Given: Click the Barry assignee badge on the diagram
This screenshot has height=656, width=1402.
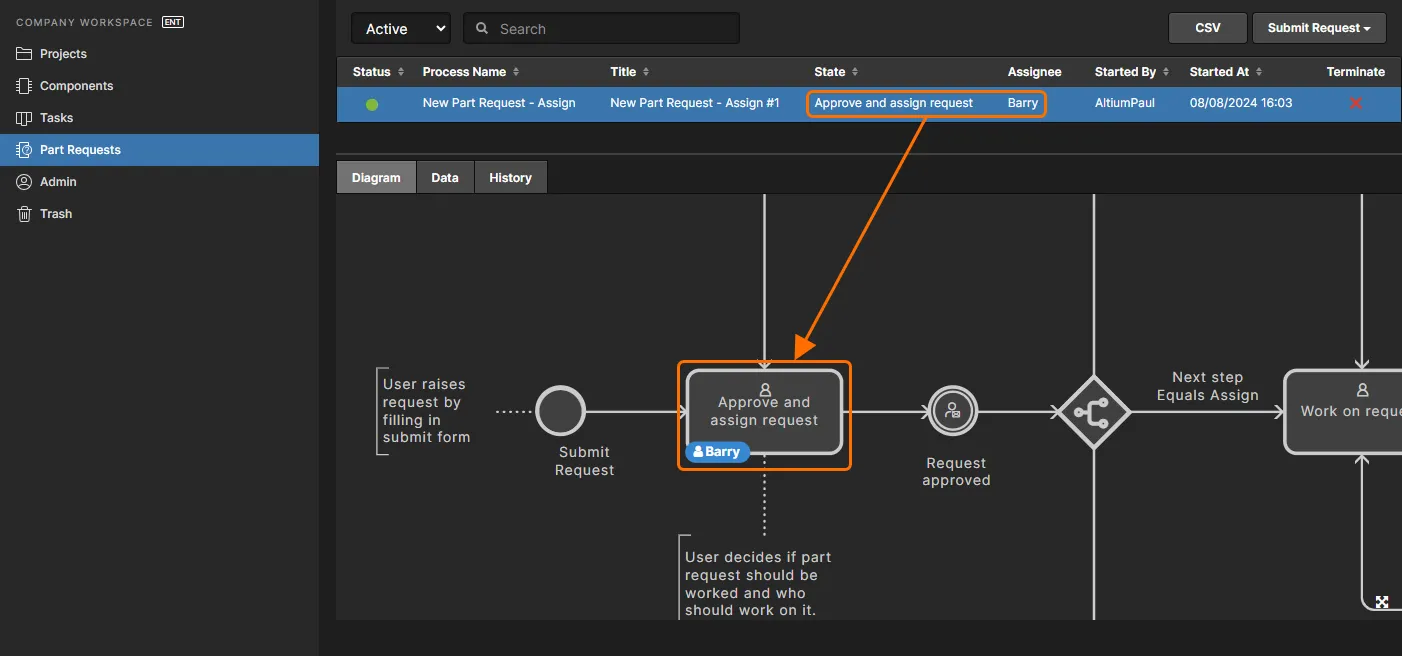Looking at the screenshot, I should 716,451.
